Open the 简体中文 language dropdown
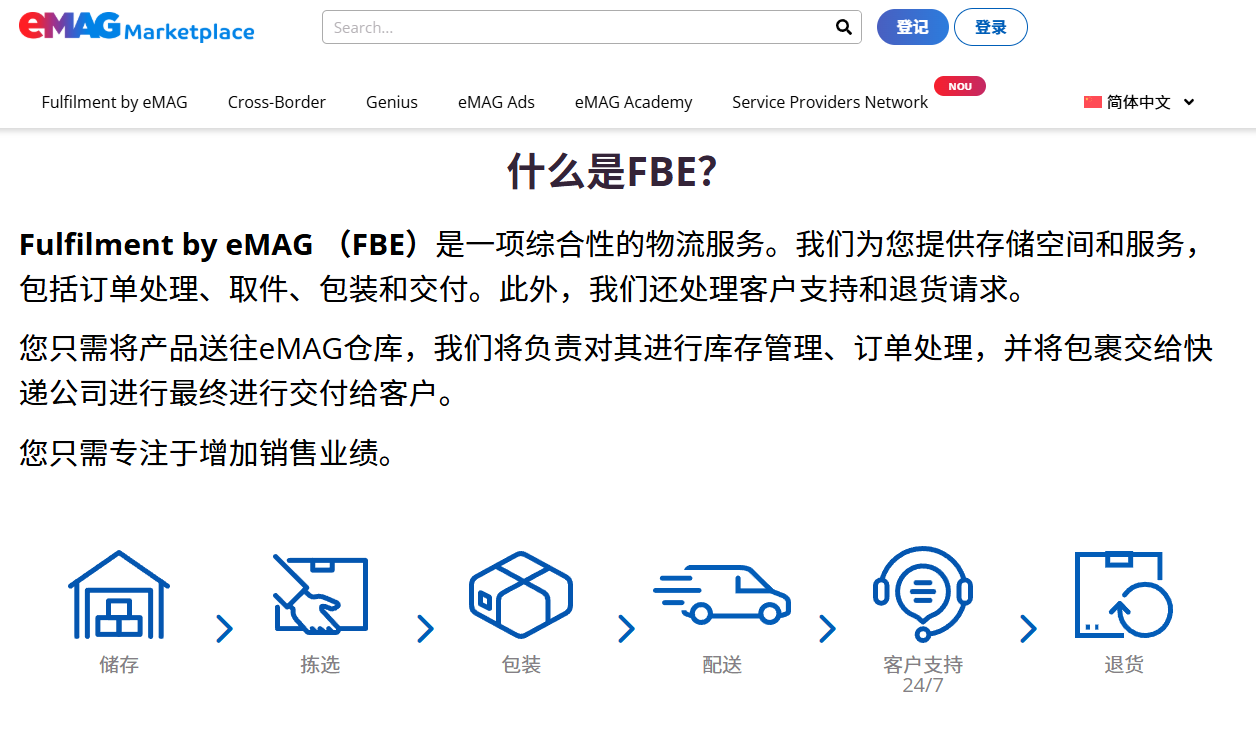1256x746 pixels. pyautogui.click(x=1140, y=102)
